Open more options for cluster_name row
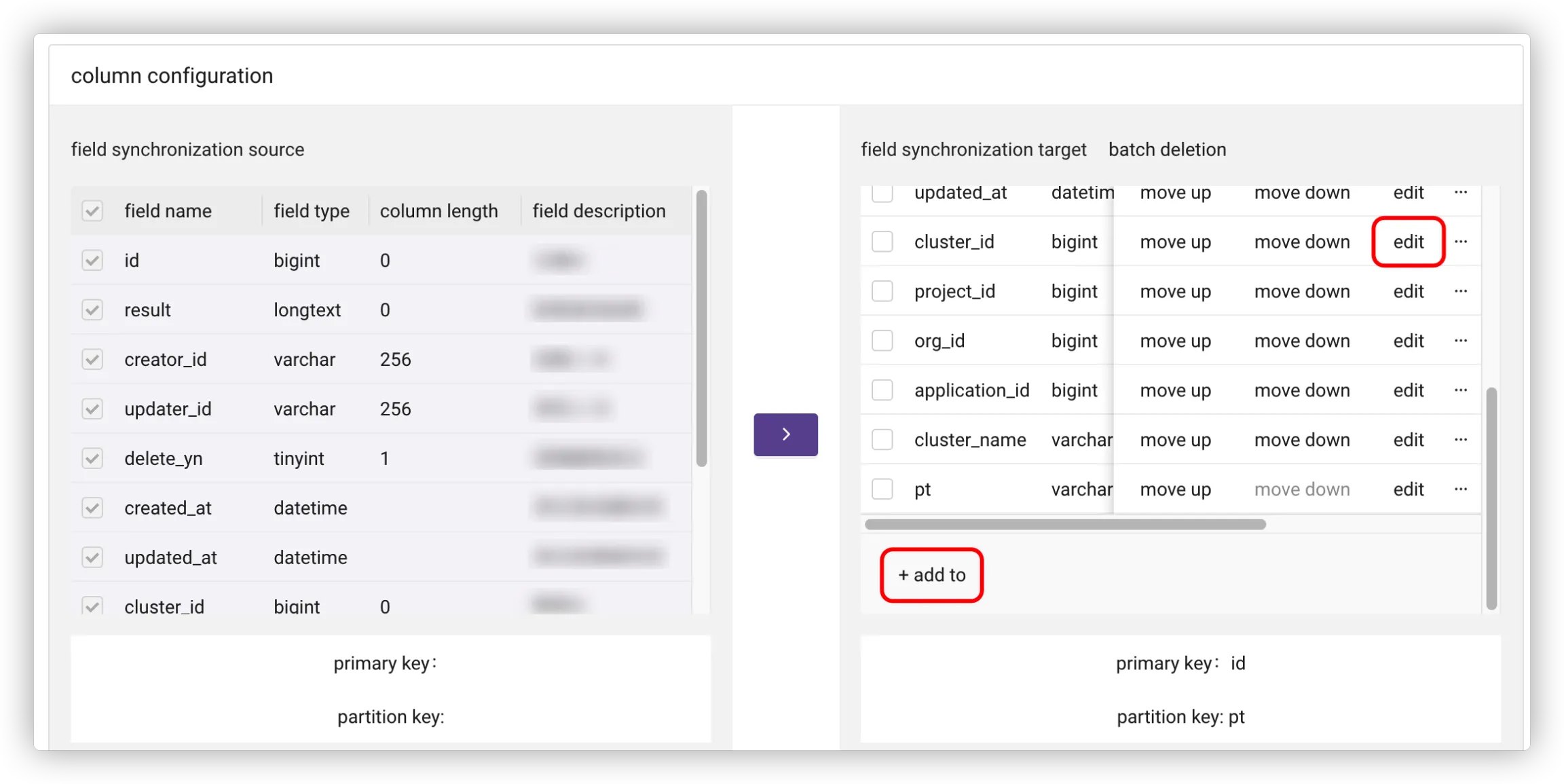This screenshot has width=1564, height=784. coord(1461,440)
